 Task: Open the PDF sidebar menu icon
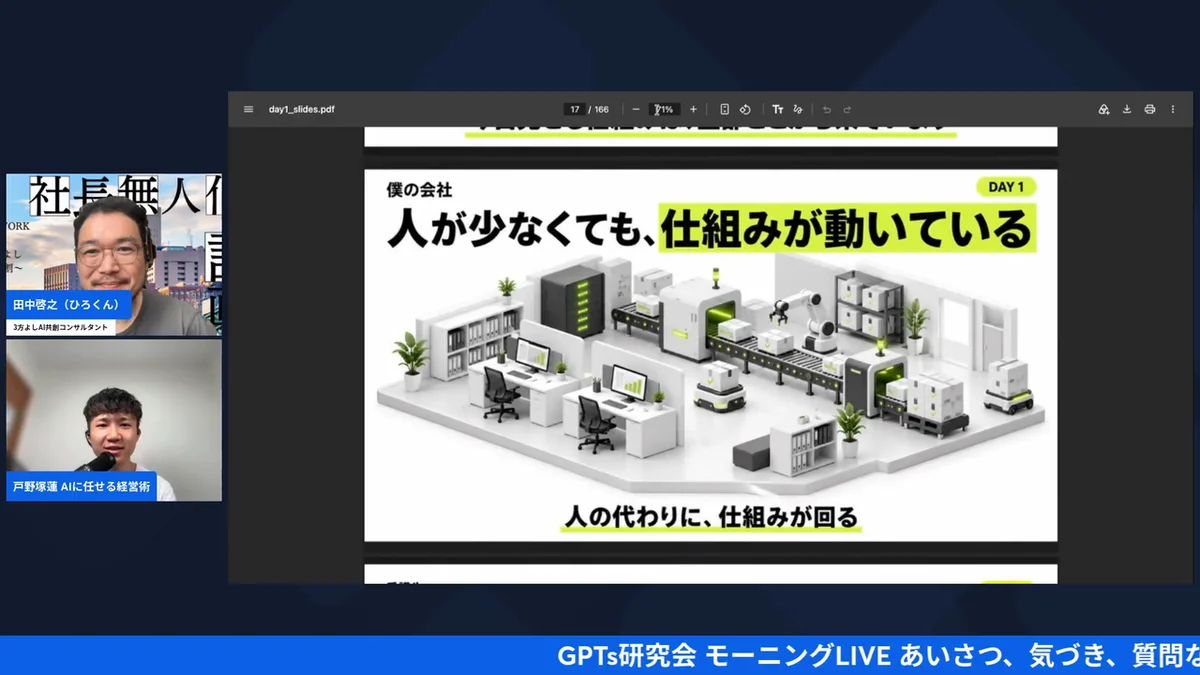pyautogui.click(x=248, y=109)
